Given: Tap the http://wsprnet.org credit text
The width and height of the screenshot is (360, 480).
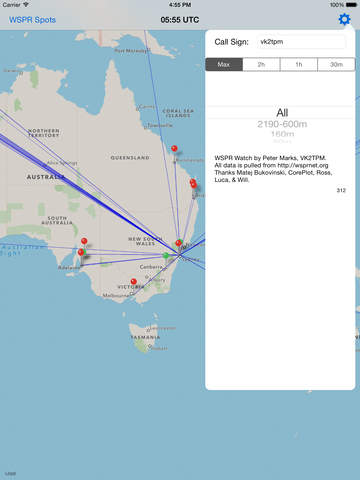Looking at the screenshot, I should 303,165.
